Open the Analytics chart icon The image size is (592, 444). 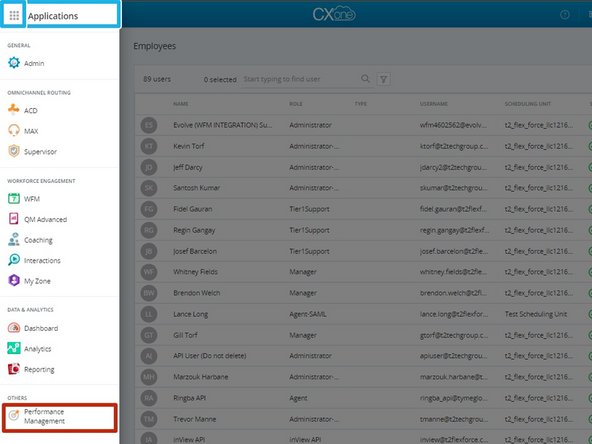coord(14,348)
